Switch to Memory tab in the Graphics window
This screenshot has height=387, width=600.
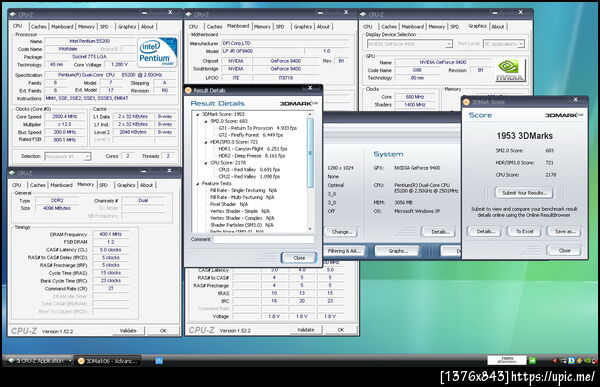coord(437,26)
